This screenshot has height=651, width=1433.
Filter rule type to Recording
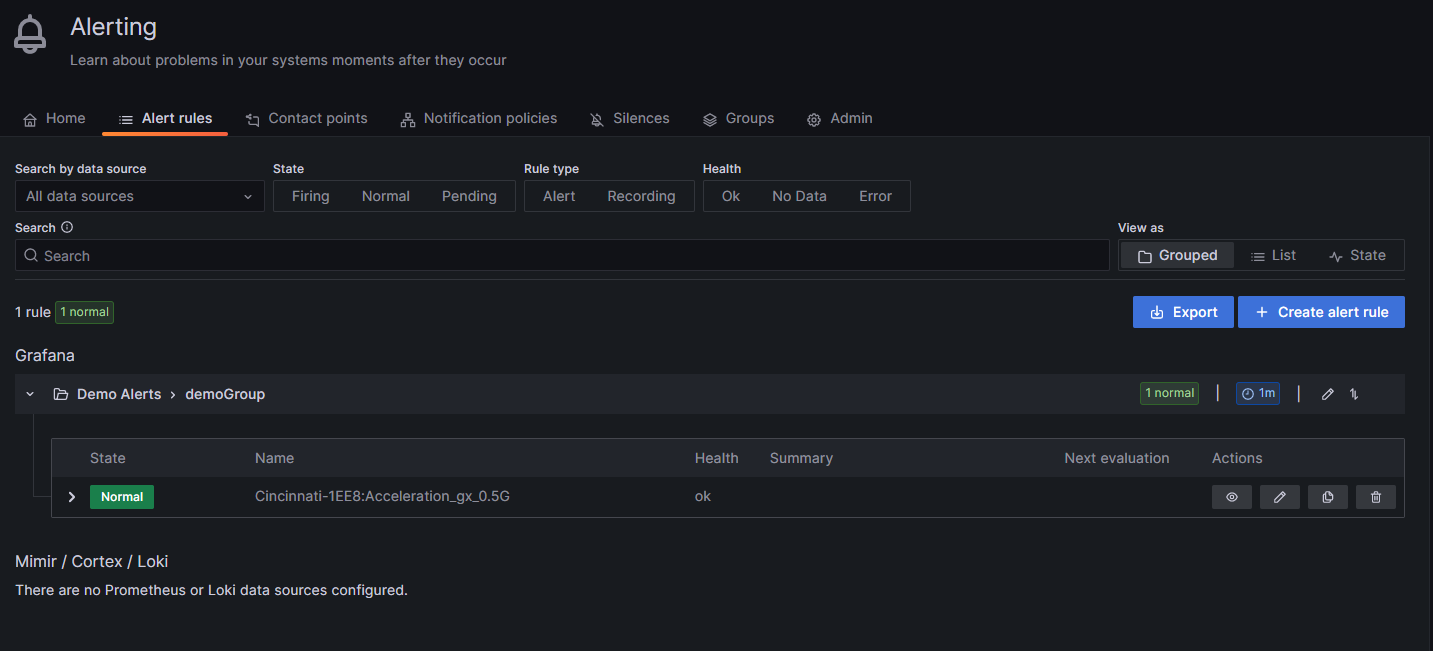coord(641,196)
